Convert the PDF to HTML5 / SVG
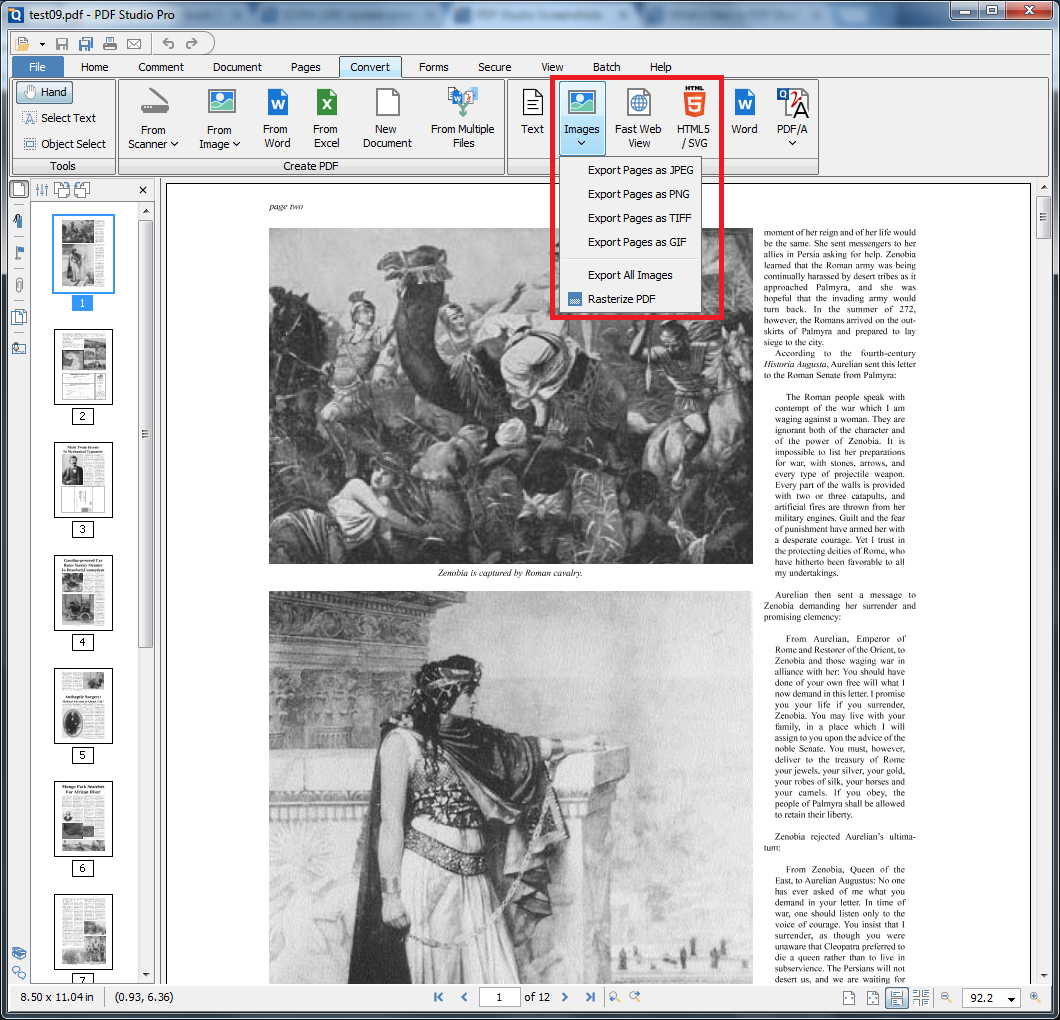Image resolution: width=1060 pixels, height=1020 pixels. click(694, 118)
